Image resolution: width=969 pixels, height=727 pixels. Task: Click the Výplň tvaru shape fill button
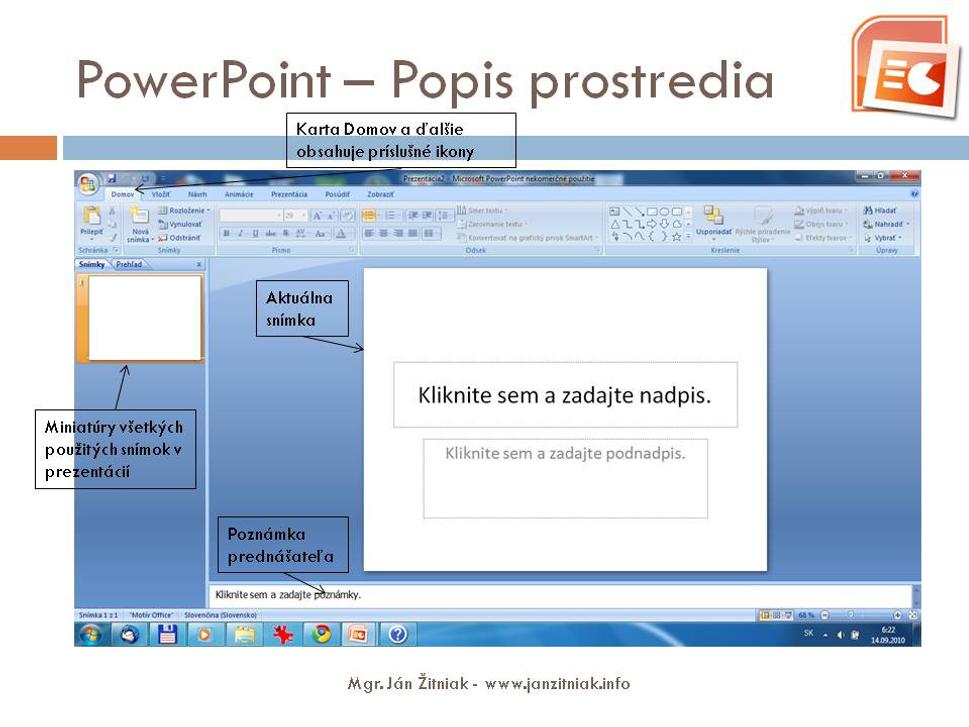click(x=821, y=211)
